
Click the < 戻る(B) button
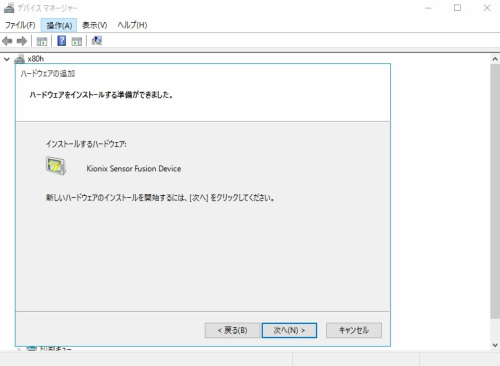[x=232, y=330]
